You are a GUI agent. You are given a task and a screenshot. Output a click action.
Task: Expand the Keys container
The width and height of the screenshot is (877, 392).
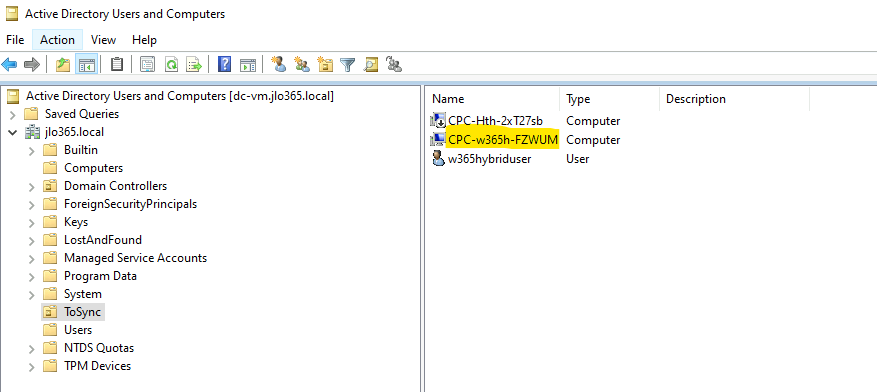pos(32,223)
